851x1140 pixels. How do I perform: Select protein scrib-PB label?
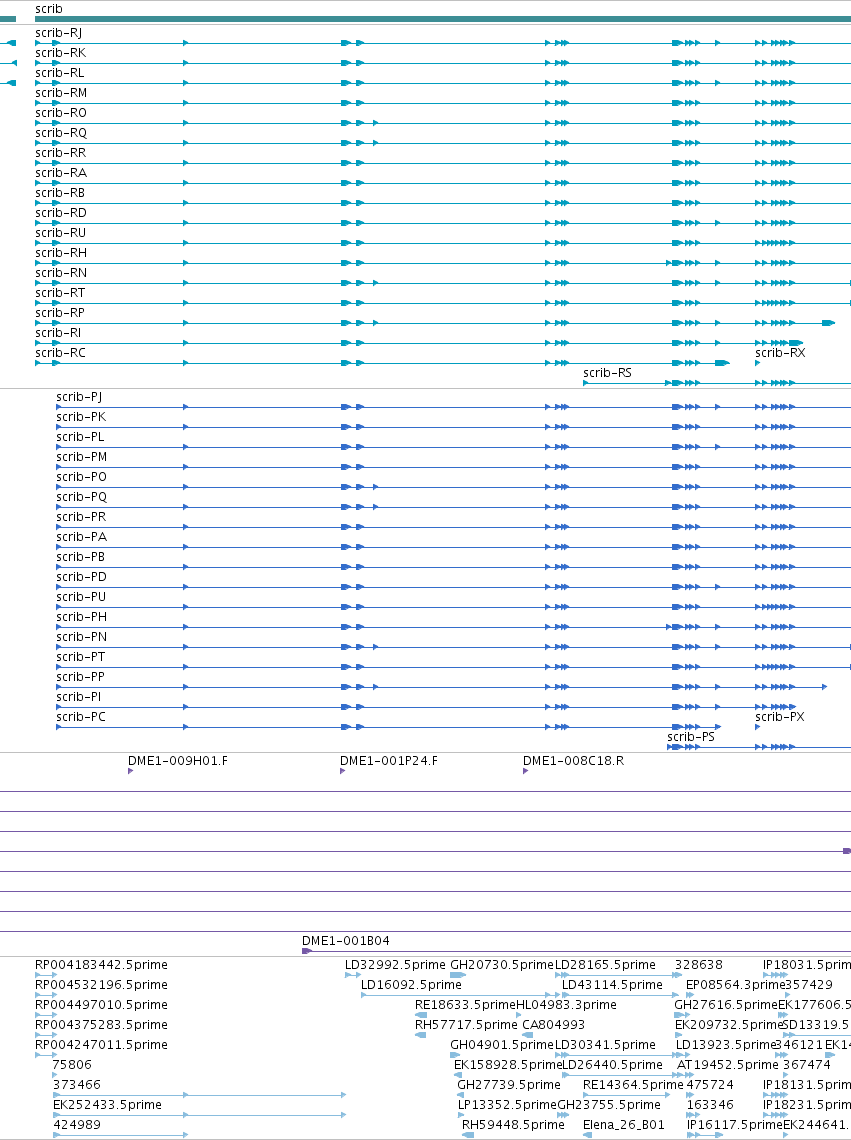click(x=81, y=556)
